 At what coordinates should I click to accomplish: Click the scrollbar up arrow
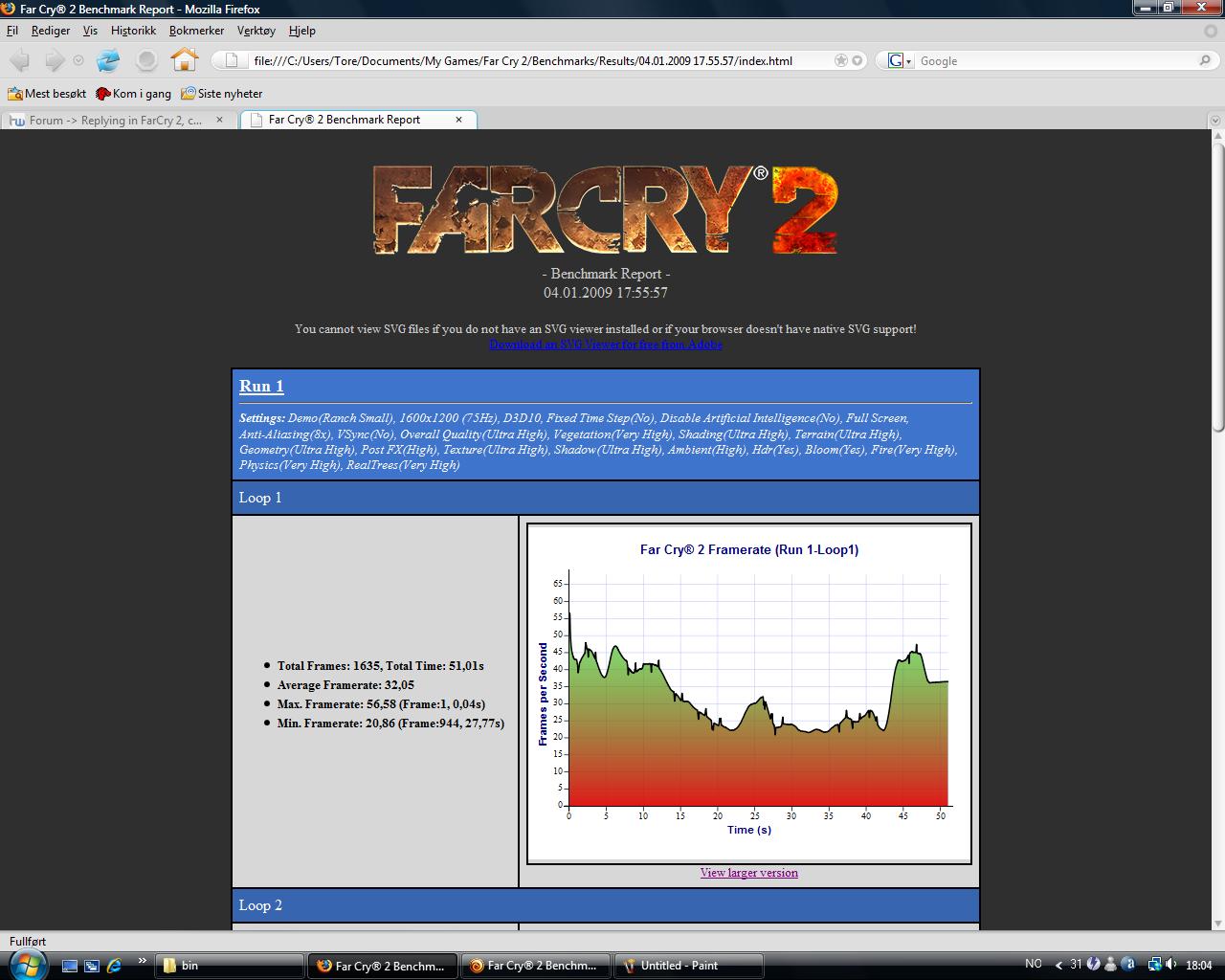coord(1217,136)
